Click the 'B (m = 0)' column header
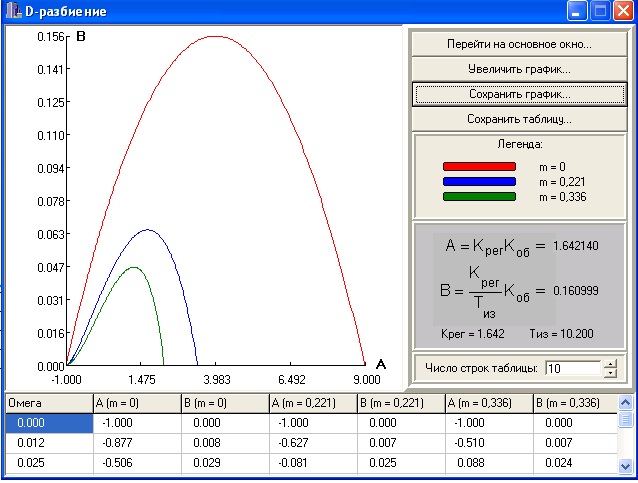638x483 pixels. (x=225, y=403)
